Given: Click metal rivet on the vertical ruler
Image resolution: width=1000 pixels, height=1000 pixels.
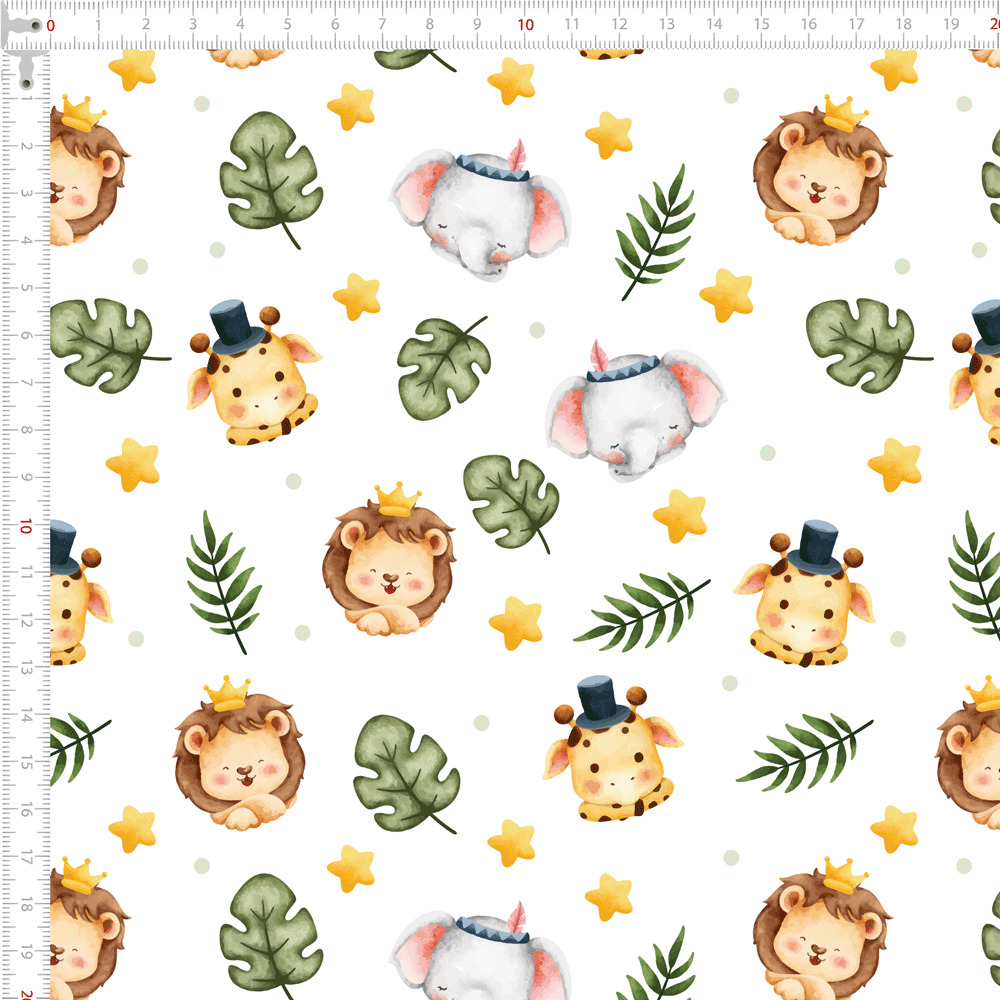Looking at the screenshot, I should click(x=26, y=83).
